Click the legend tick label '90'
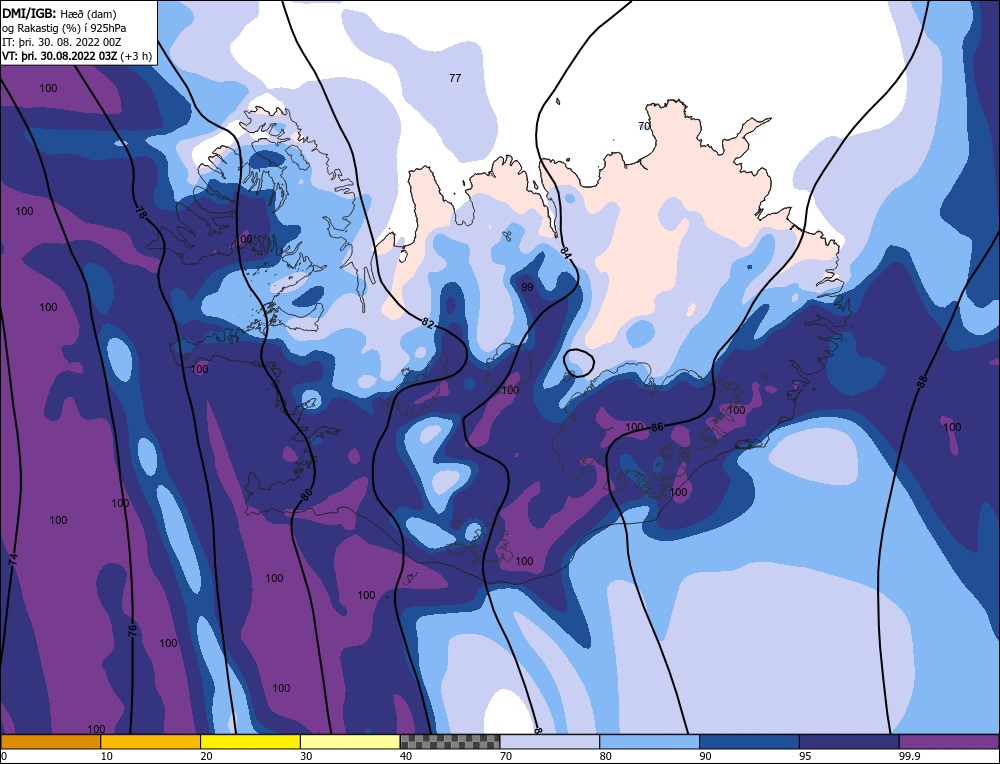 705,756
